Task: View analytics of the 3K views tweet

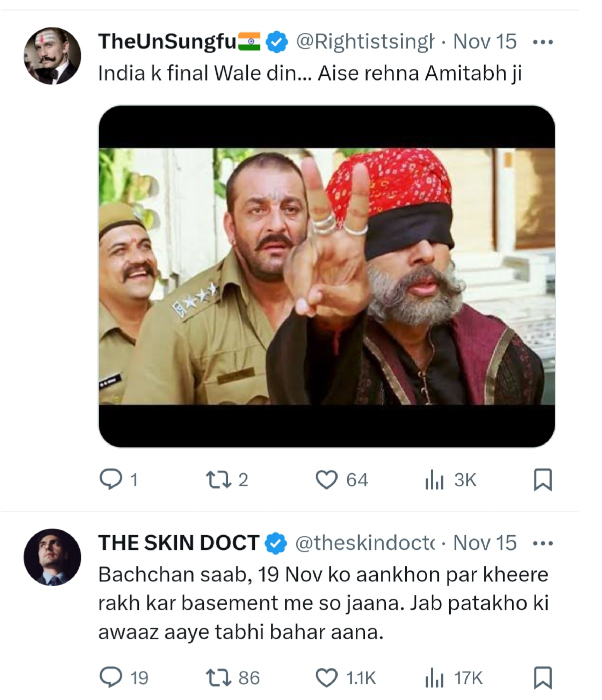Action: coord(435,480)
